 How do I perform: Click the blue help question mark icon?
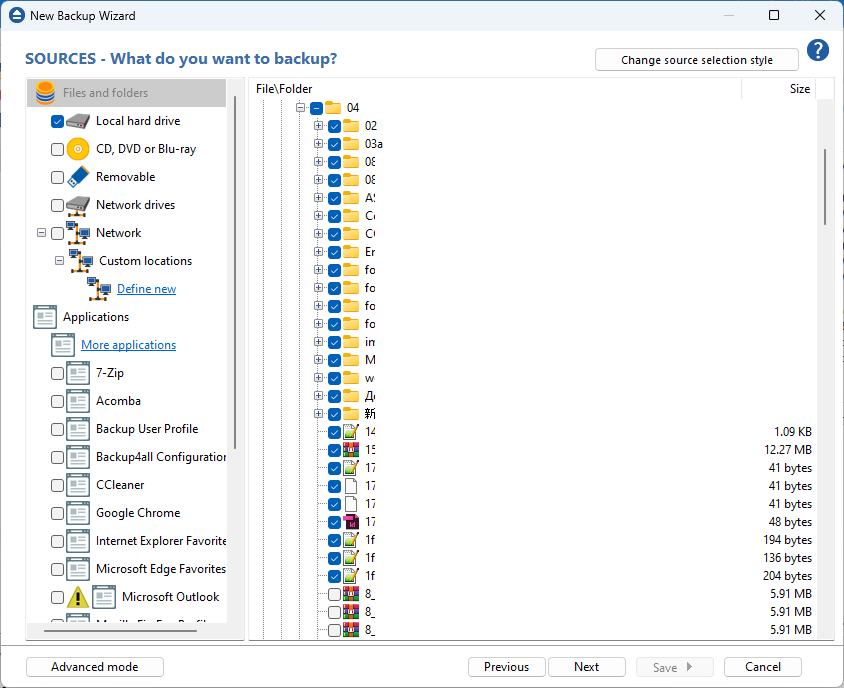coord(818,51)
